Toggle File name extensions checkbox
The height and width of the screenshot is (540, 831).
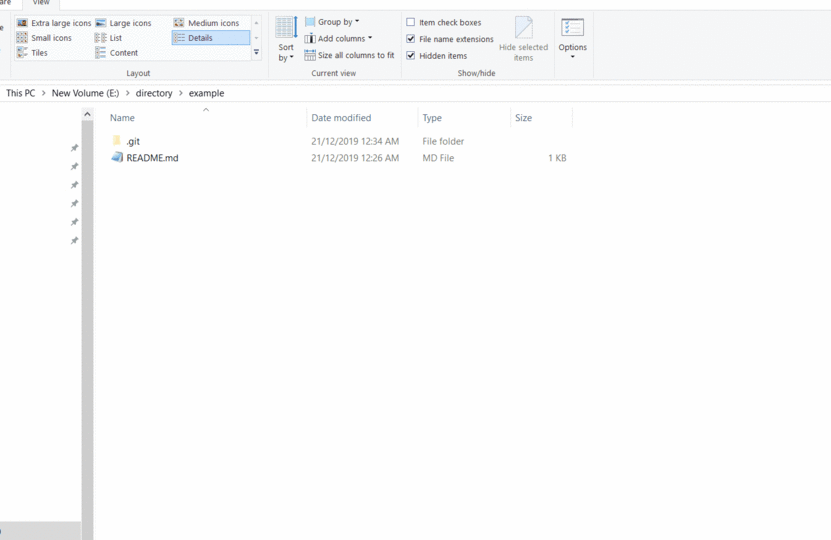449,39
